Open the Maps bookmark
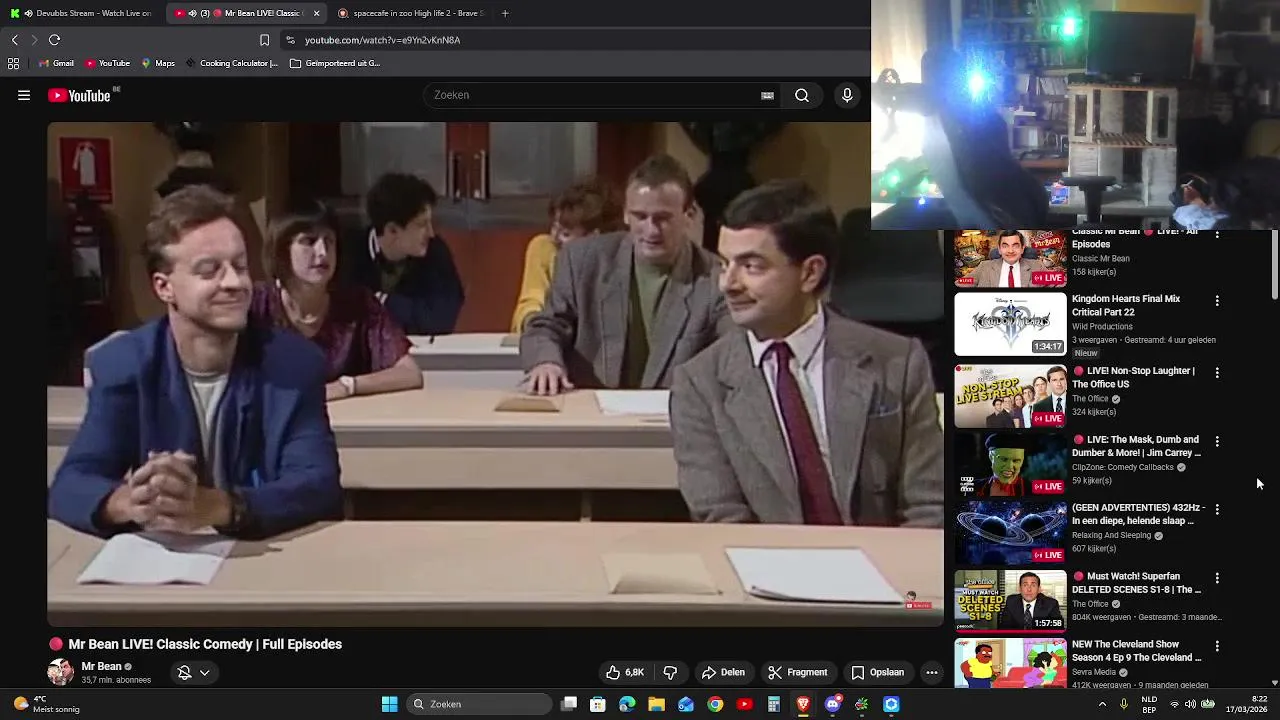The image size is (1280, 720). coord(158,63)
